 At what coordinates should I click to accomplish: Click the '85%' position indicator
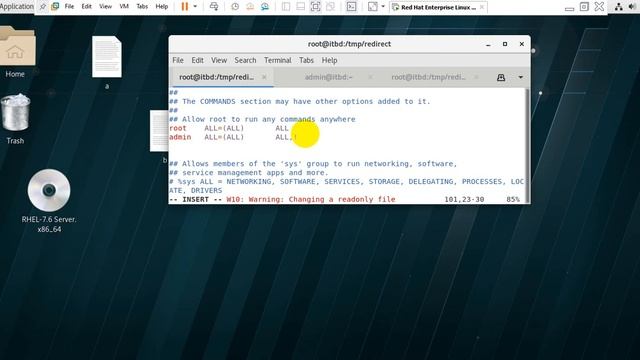pos(513,199)
